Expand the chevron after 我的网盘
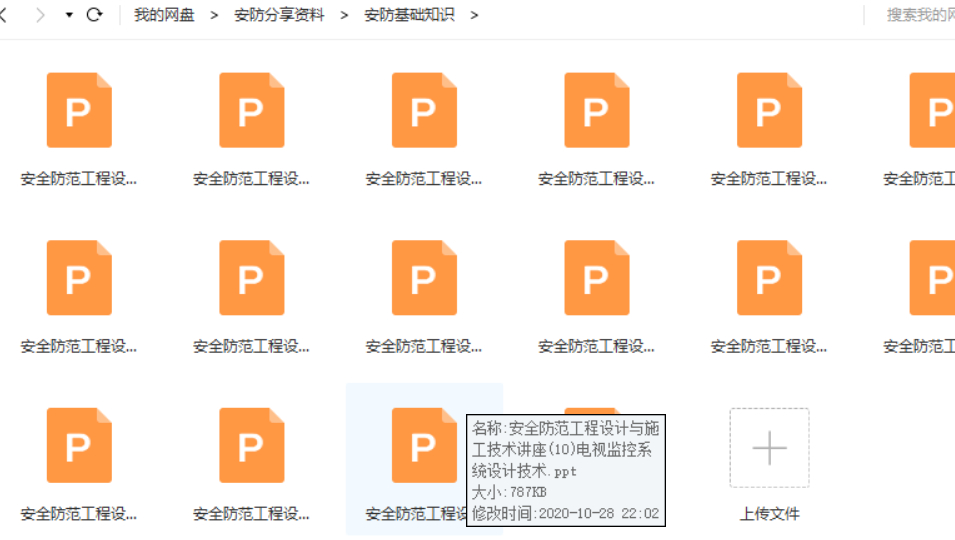 tap(214, 15)
